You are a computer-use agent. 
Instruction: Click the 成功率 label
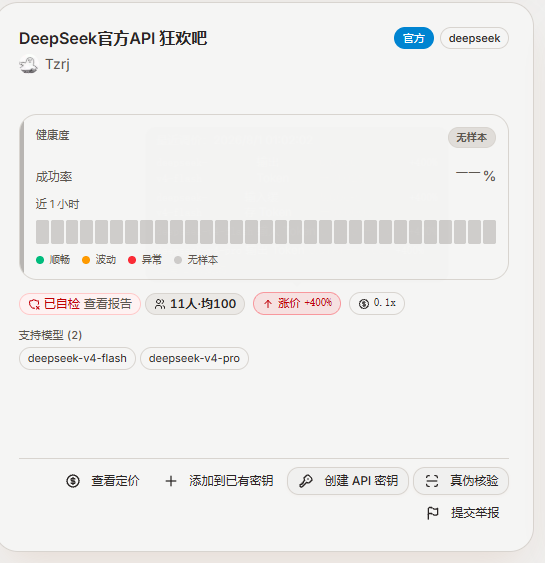pos(54,177)
